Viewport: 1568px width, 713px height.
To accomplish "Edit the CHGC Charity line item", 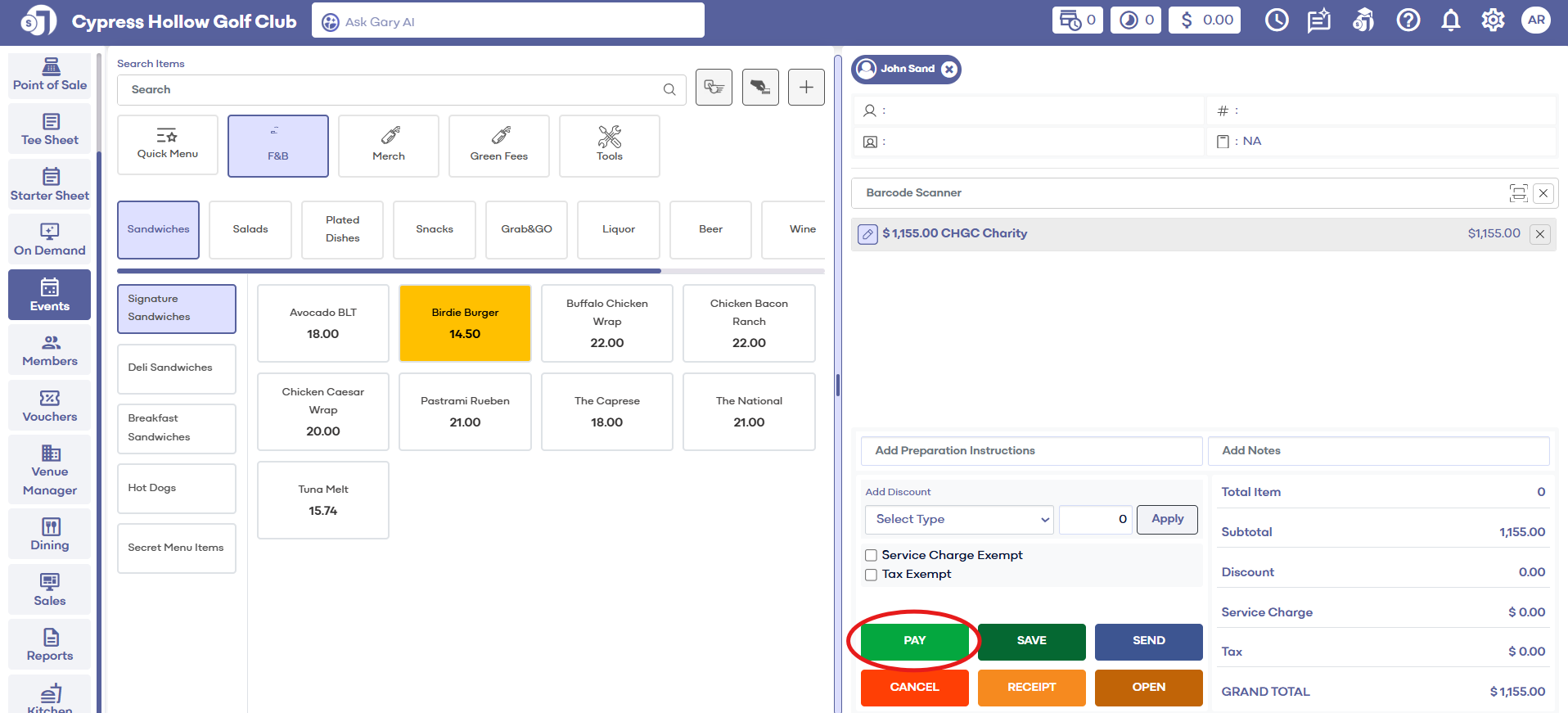I will pos(867,234).
